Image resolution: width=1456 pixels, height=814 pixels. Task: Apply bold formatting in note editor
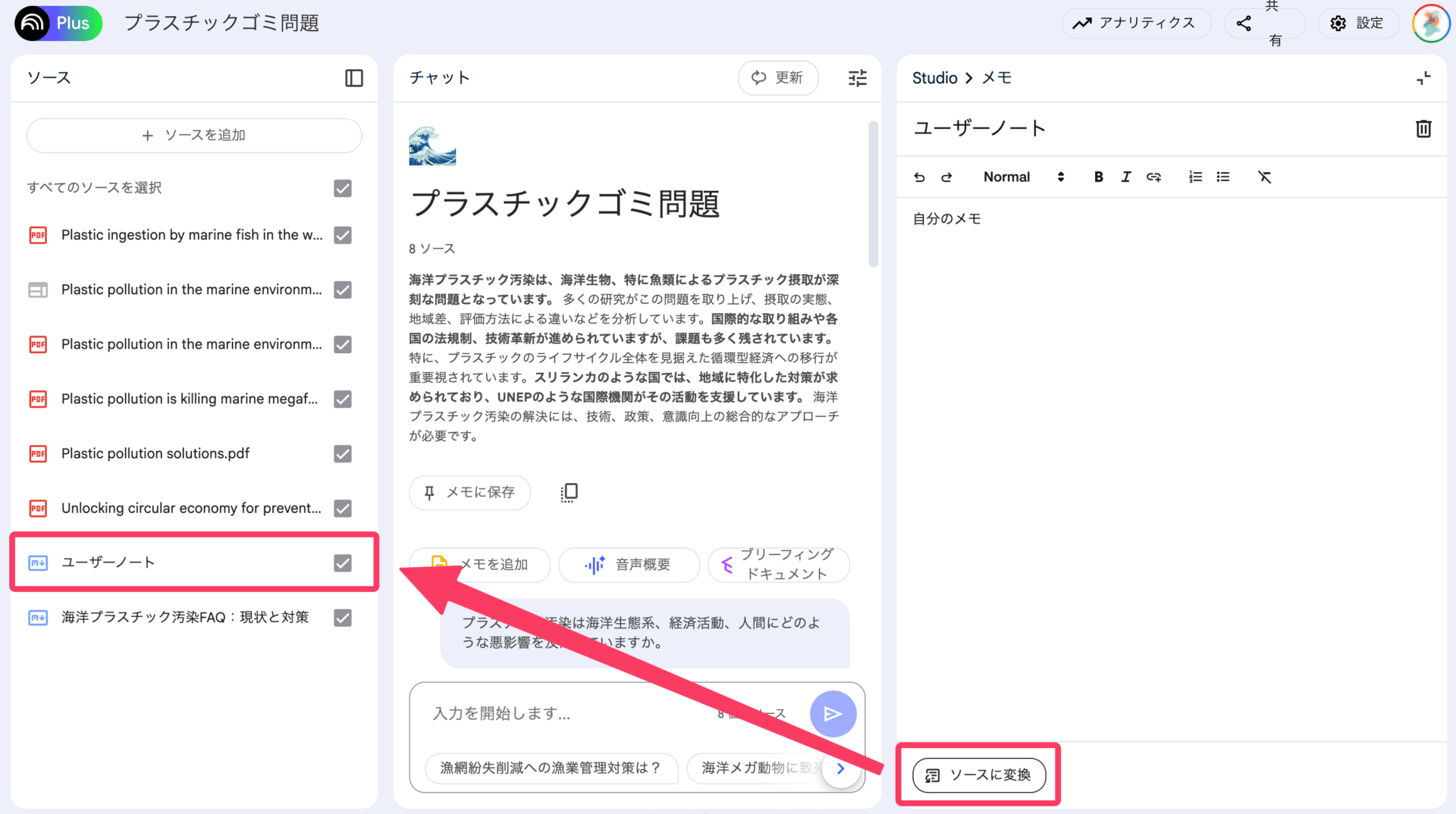pyautogui.click(x=1098, y=177)
